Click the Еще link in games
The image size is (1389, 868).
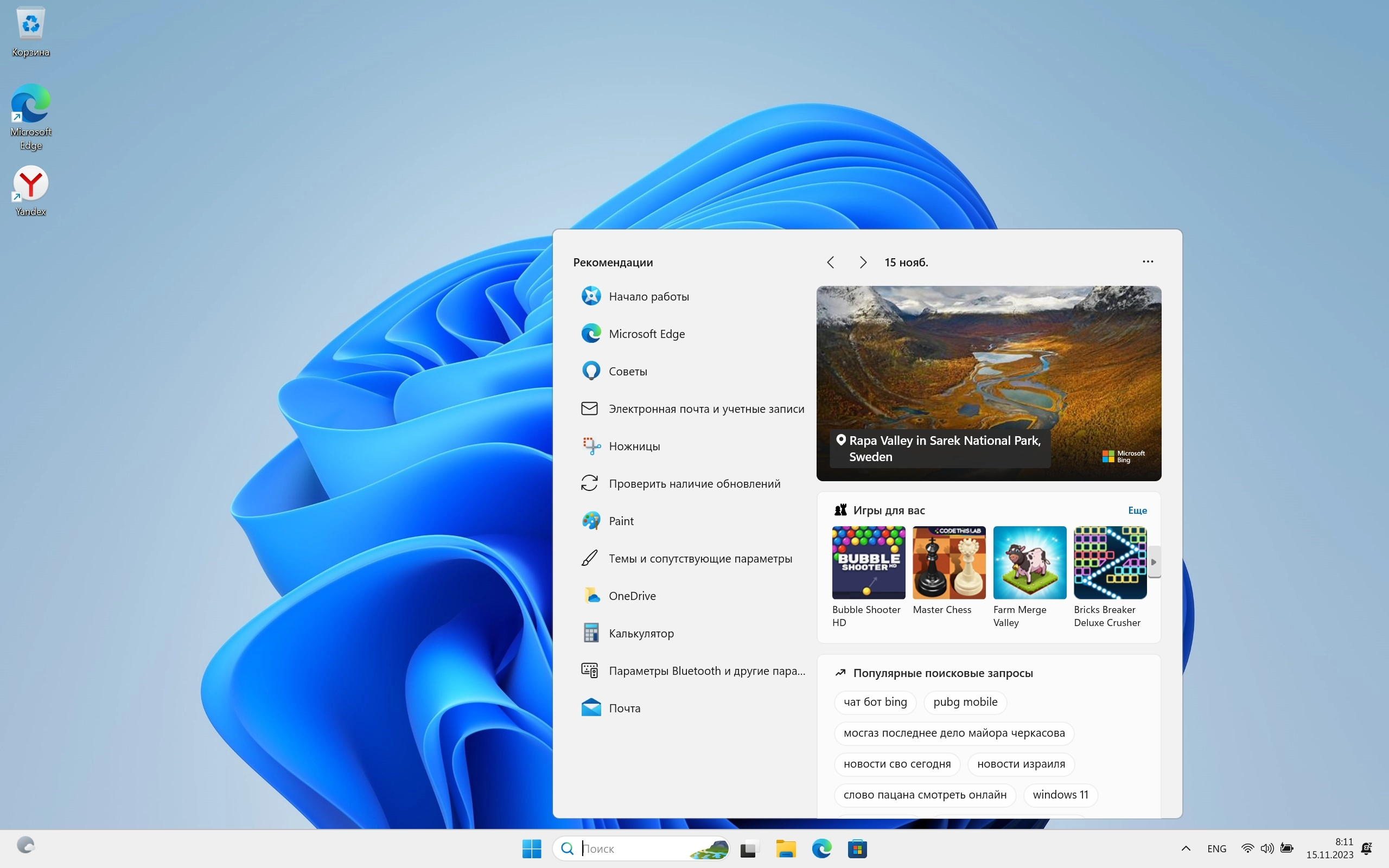pos(1137,510)
